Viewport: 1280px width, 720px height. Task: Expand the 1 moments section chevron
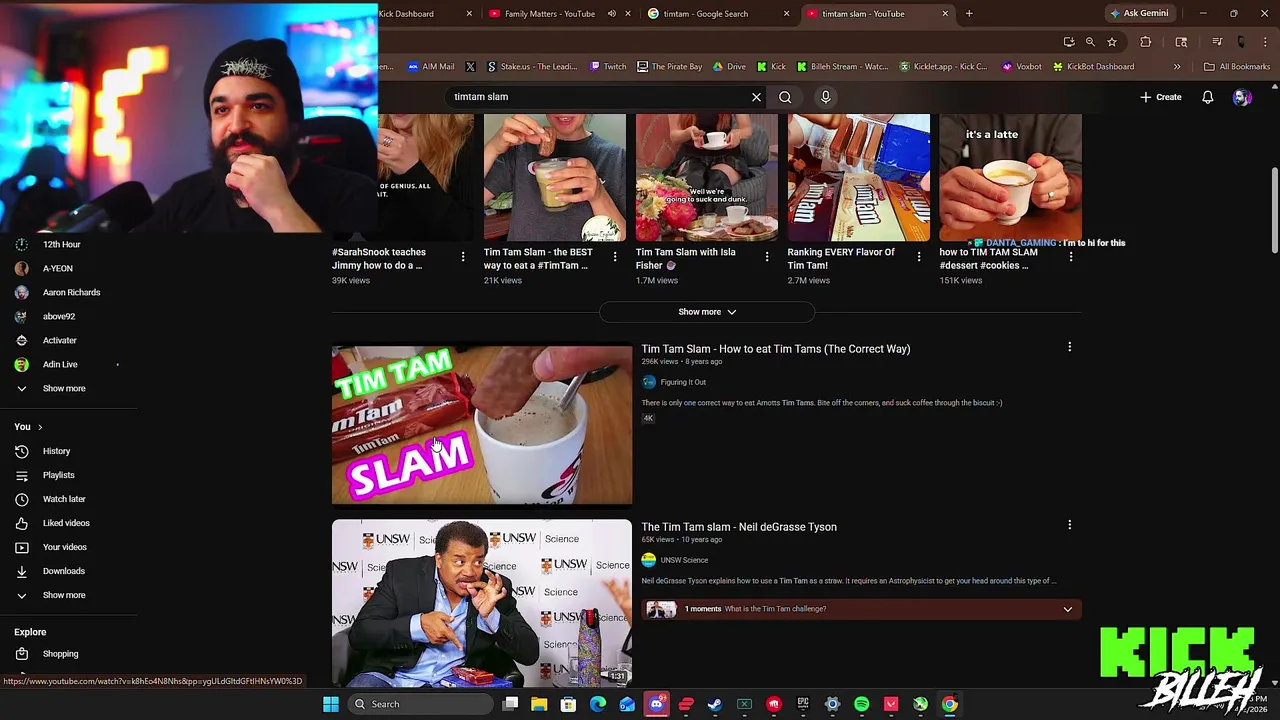tap(1067, 609)
